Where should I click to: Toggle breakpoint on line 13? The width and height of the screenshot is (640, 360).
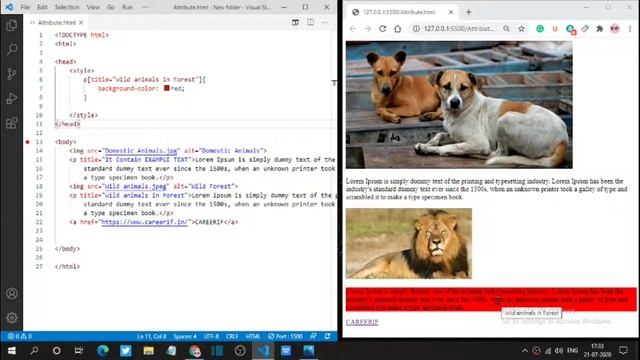coord(28,142)
